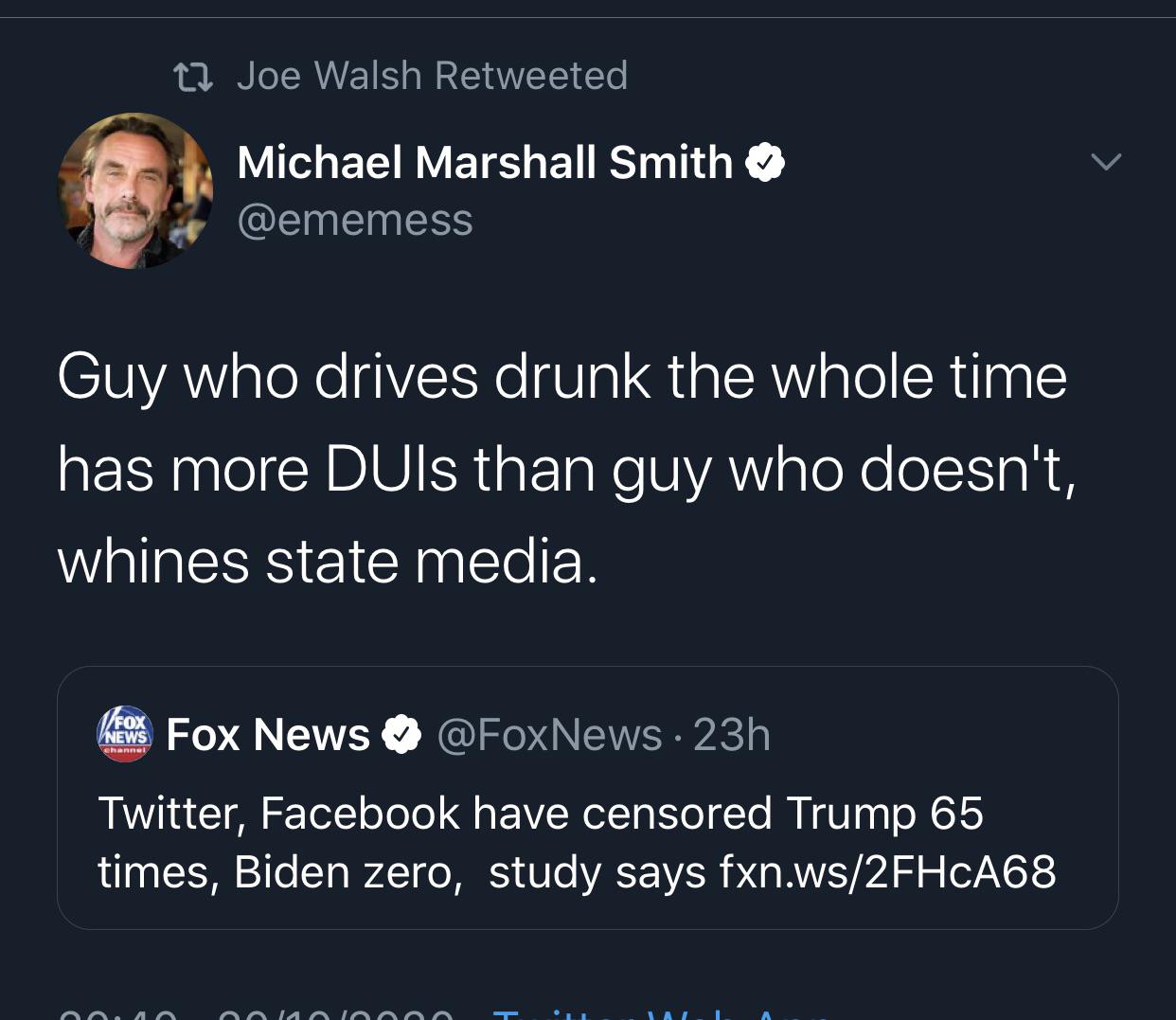Click the 23h timestamp
The image size is (1176, 1020).
732,735
